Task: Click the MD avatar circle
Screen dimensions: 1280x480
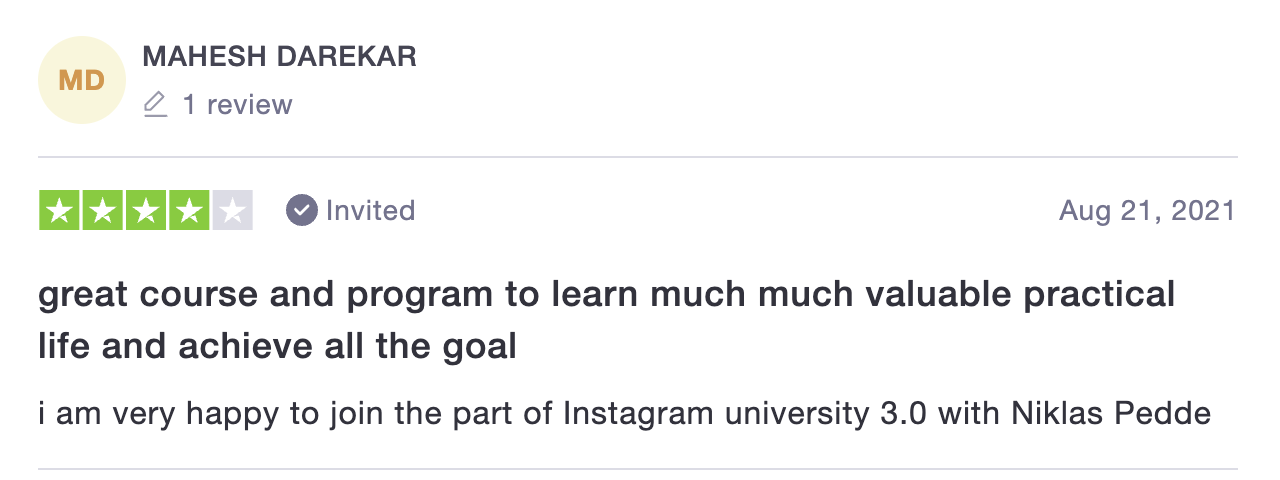Action: point(82,80)
